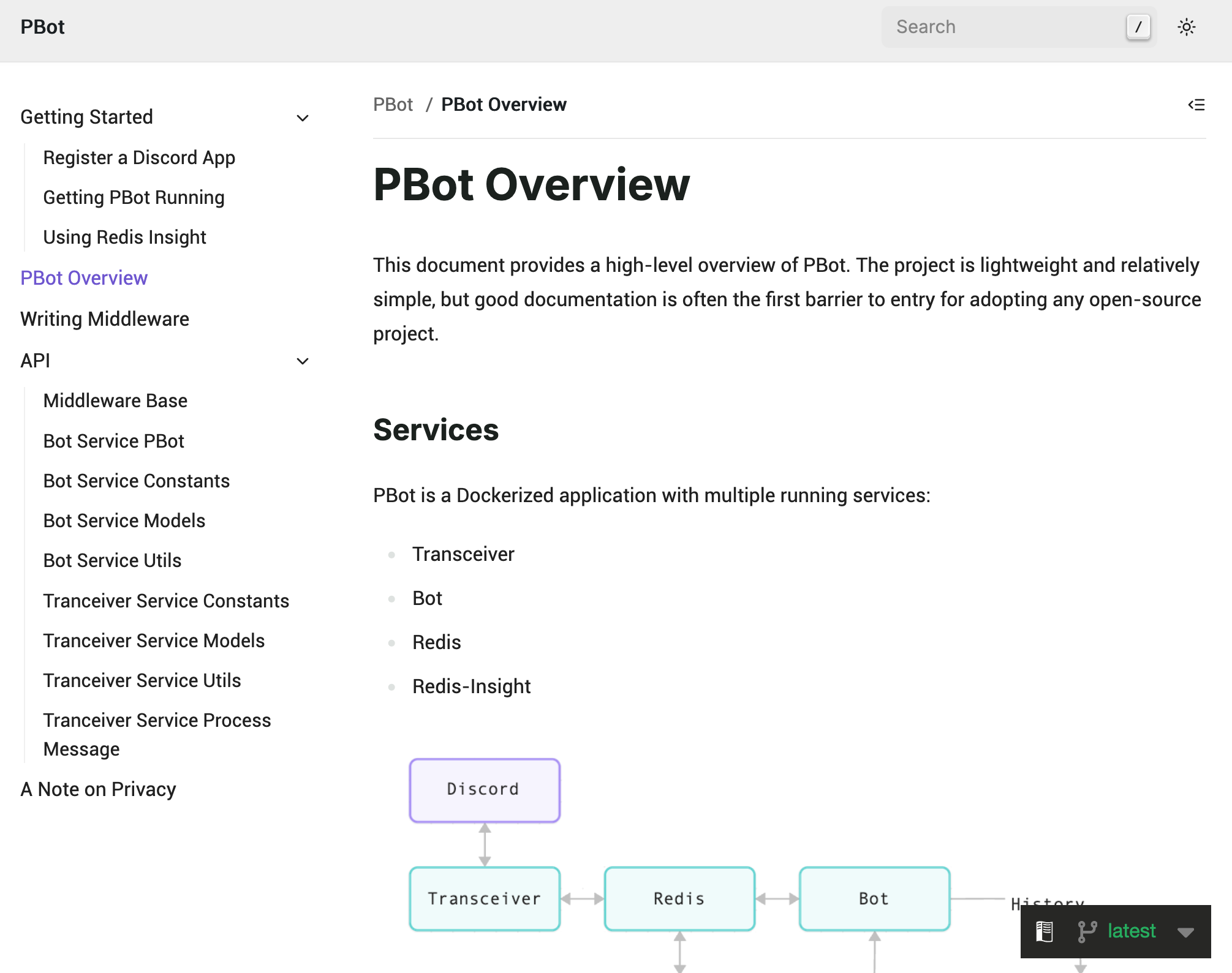The image size is (1232, 973).
Task: Click the PBot Overview page title
Action: point(532,184)
